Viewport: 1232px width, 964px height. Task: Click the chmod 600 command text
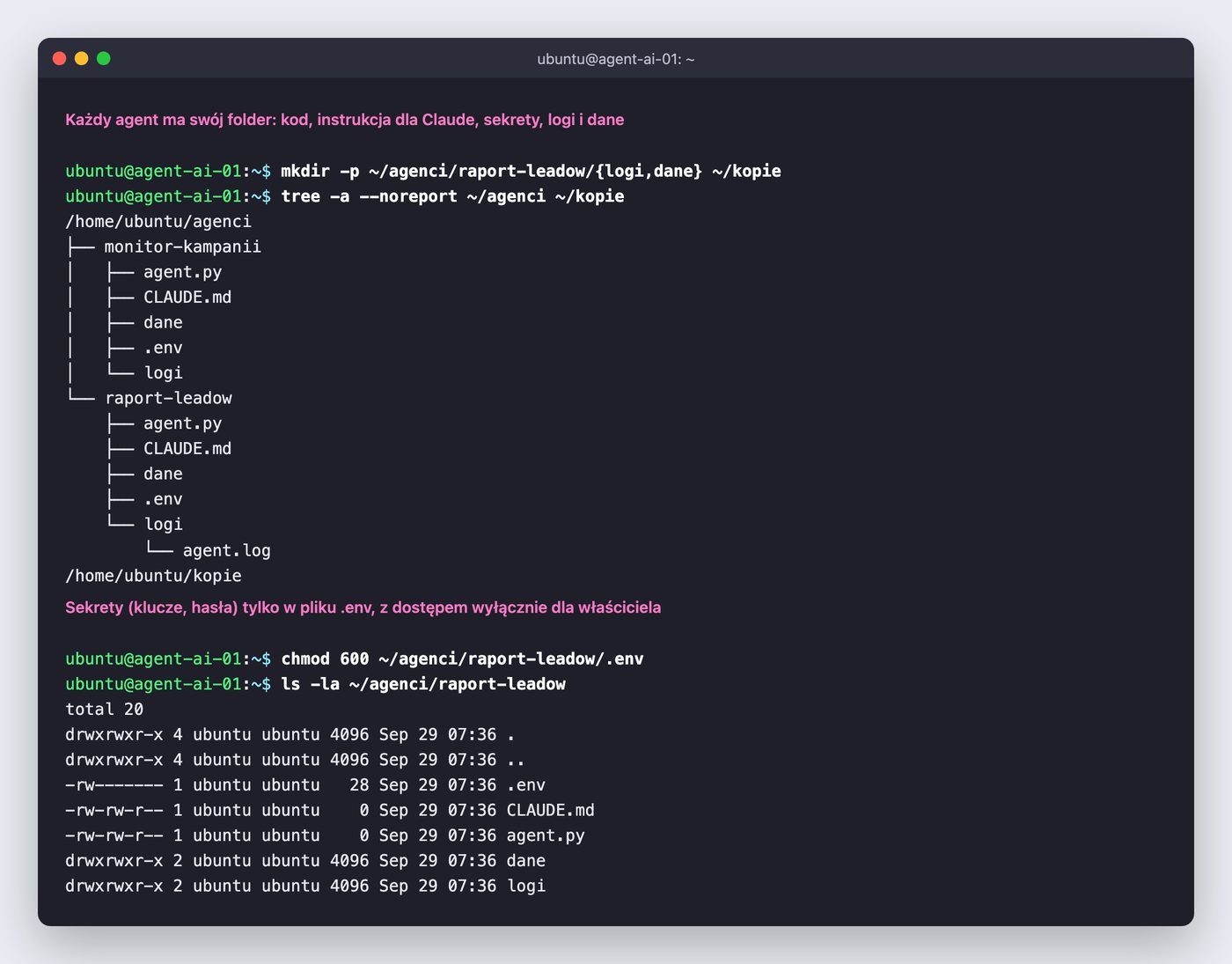[x=462, y=659]
